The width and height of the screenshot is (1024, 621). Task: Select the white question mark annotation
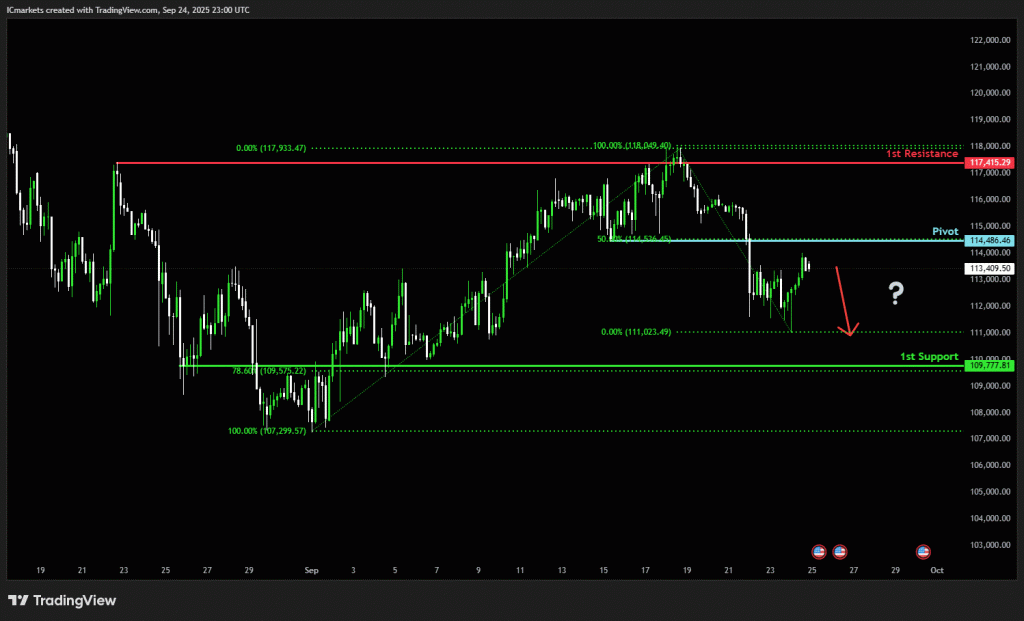coord(896,293)
